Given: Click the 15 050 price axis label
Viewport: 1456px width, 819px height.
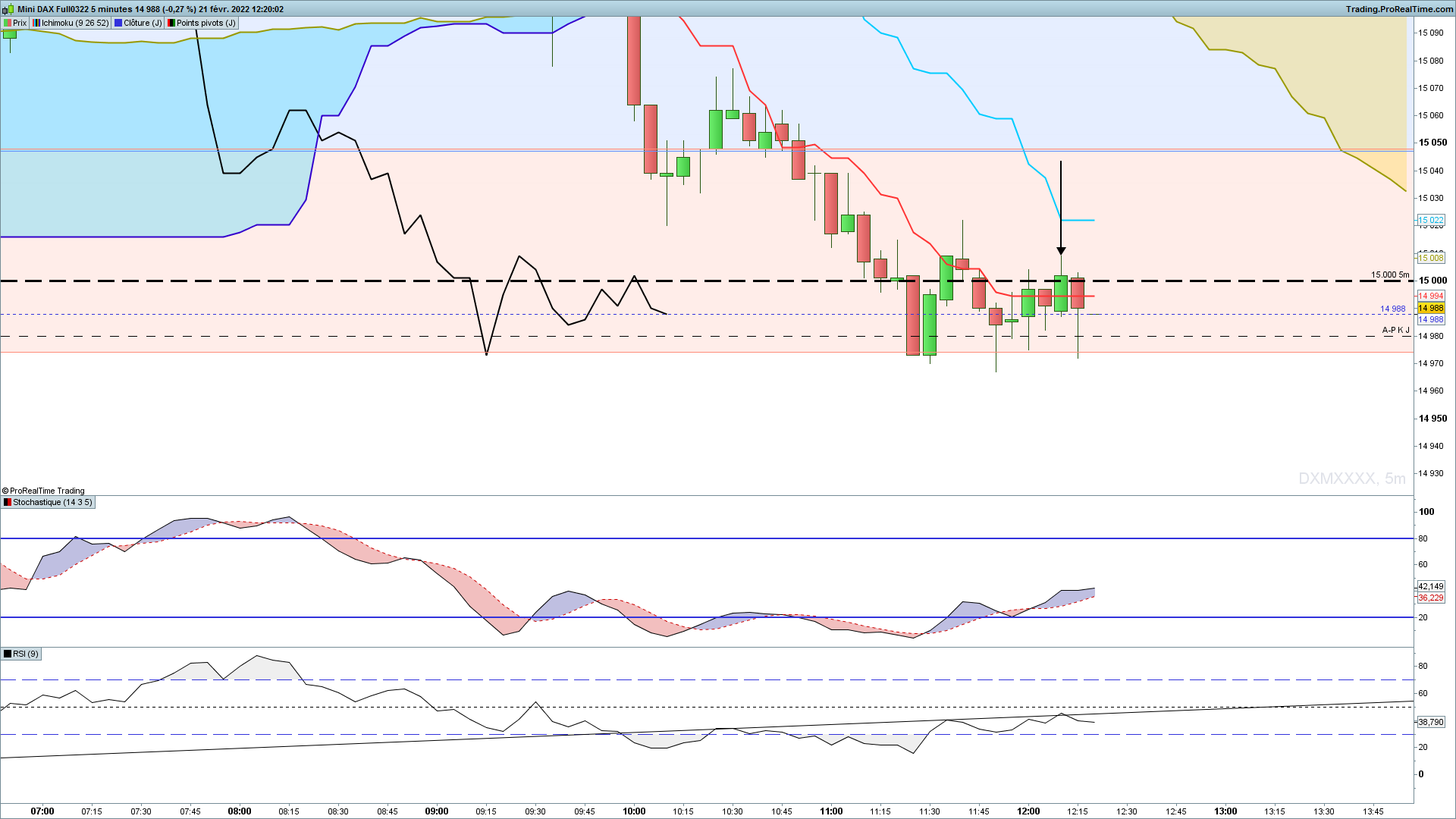Looking at the screenshot, I should click(1432, 143).
